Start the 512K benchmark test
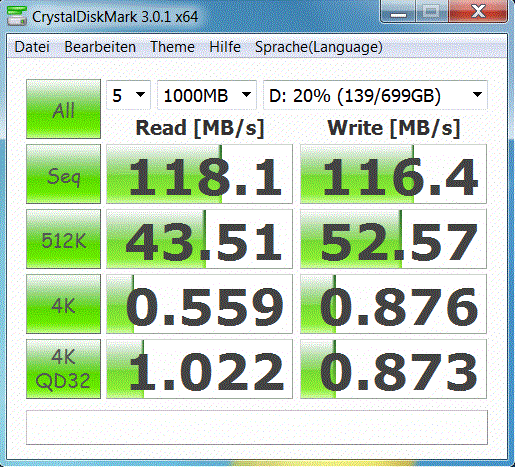Screen dimensions: 515x467 (x=63, y=239)
